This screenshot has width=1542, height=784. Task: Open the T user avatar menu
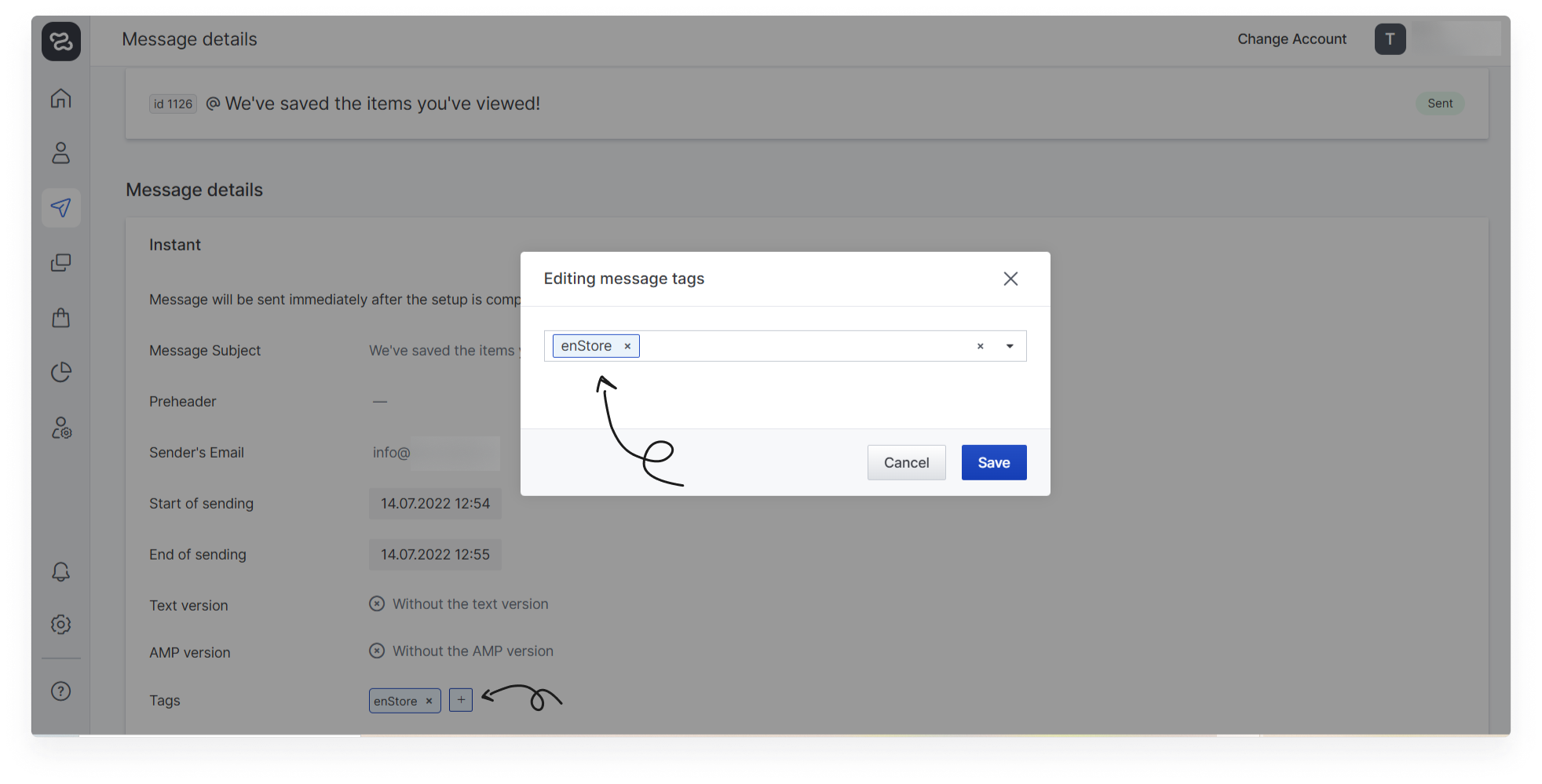[1390, 39]
